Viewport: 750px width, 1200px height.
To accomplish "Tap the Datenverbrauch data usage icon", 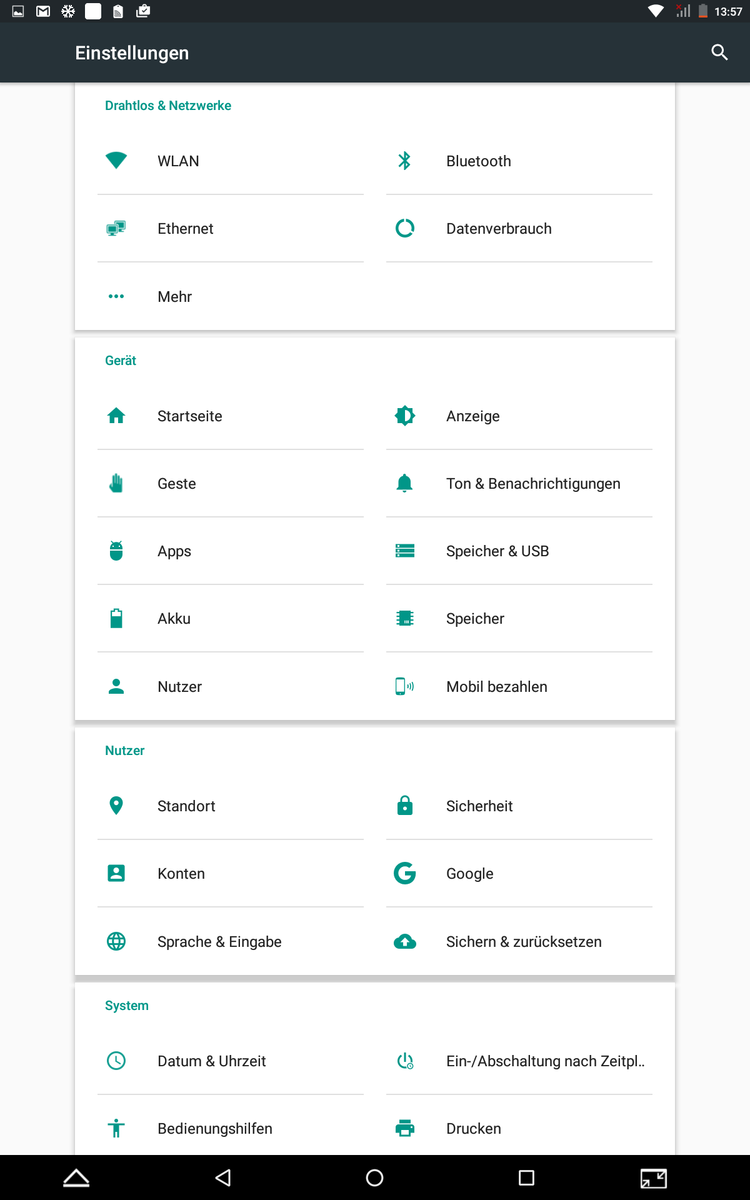I will point(405,229).
